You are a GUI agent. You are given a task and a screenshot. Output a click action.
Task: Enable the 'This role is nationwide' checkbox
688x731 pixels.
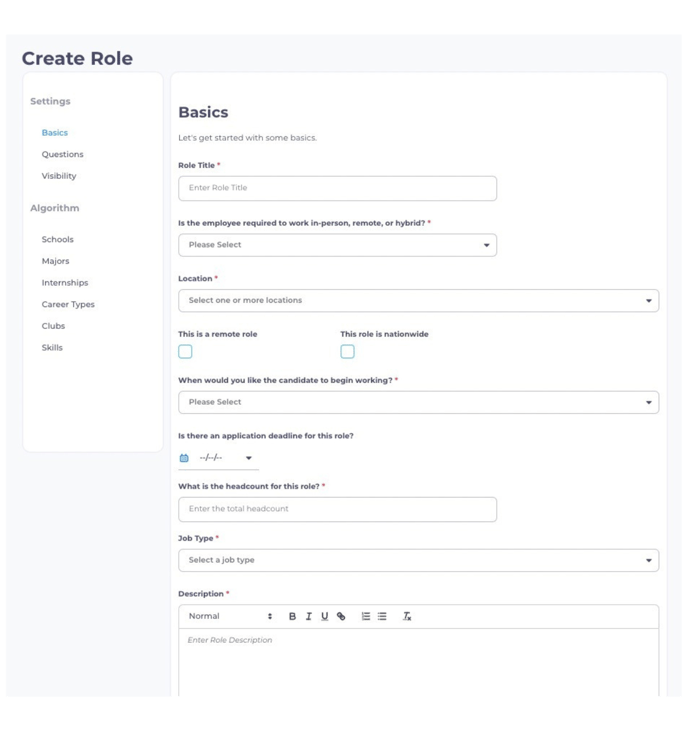pyautogui.click(x=347, y=351)
